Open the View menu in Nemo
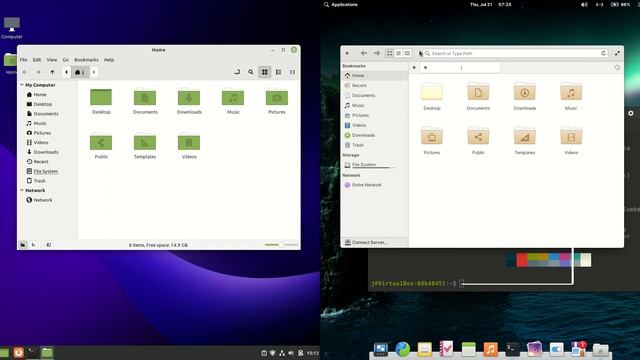The image size is (640, 360). pos(52,60)
